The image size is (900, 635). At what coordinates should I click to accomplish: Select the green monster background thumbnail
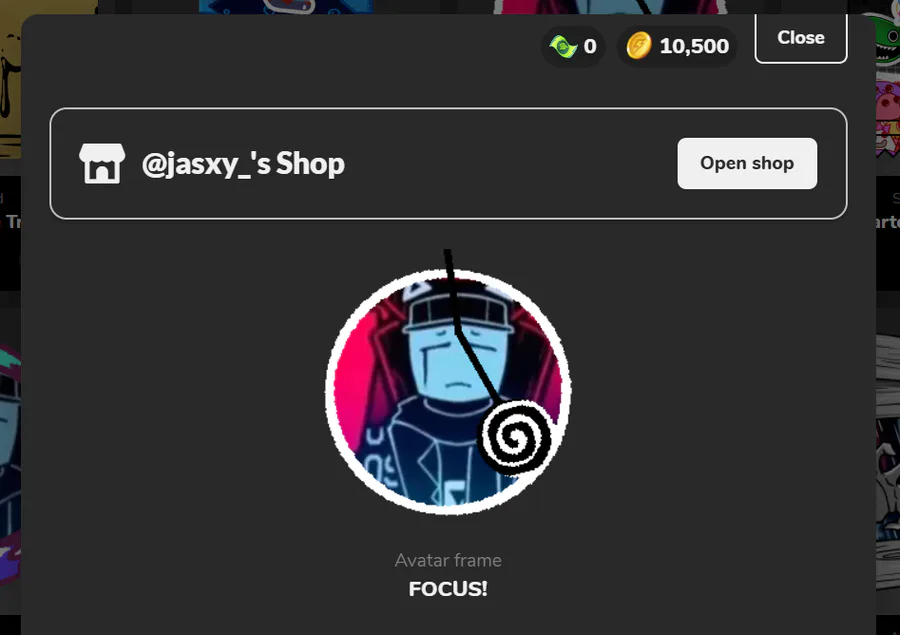(887, 40)
